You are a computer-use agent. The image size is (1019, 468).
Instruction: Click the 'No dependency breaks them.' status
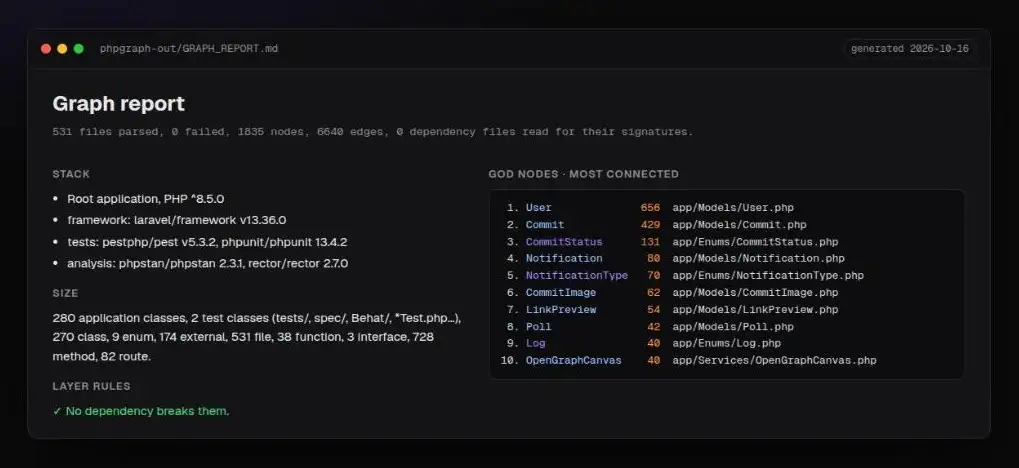pos(140,411)
